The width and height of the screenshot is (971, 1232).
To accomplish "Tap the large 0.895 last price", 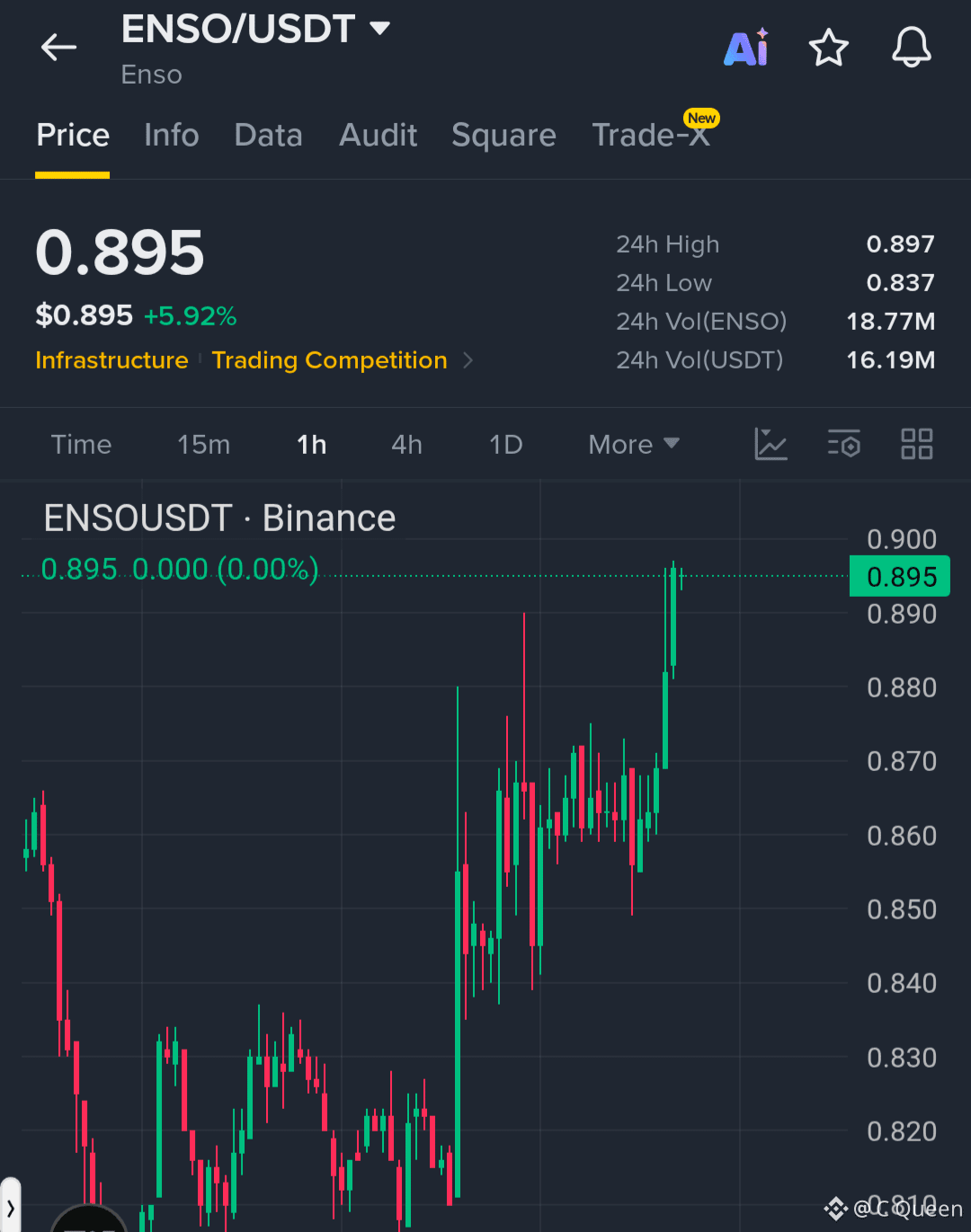I will pyautogui.click(x=120, y=253).
